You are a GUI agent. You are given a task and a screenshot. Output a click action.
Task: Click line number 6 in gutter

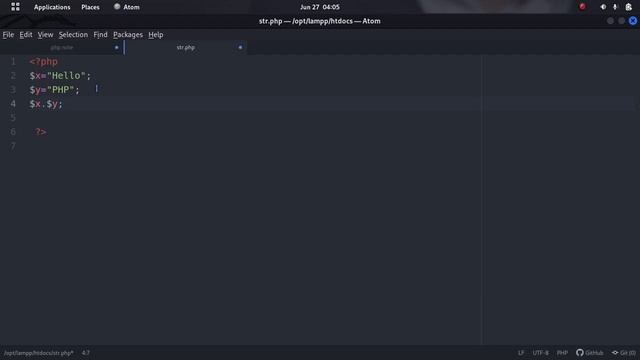pos(13,131)
